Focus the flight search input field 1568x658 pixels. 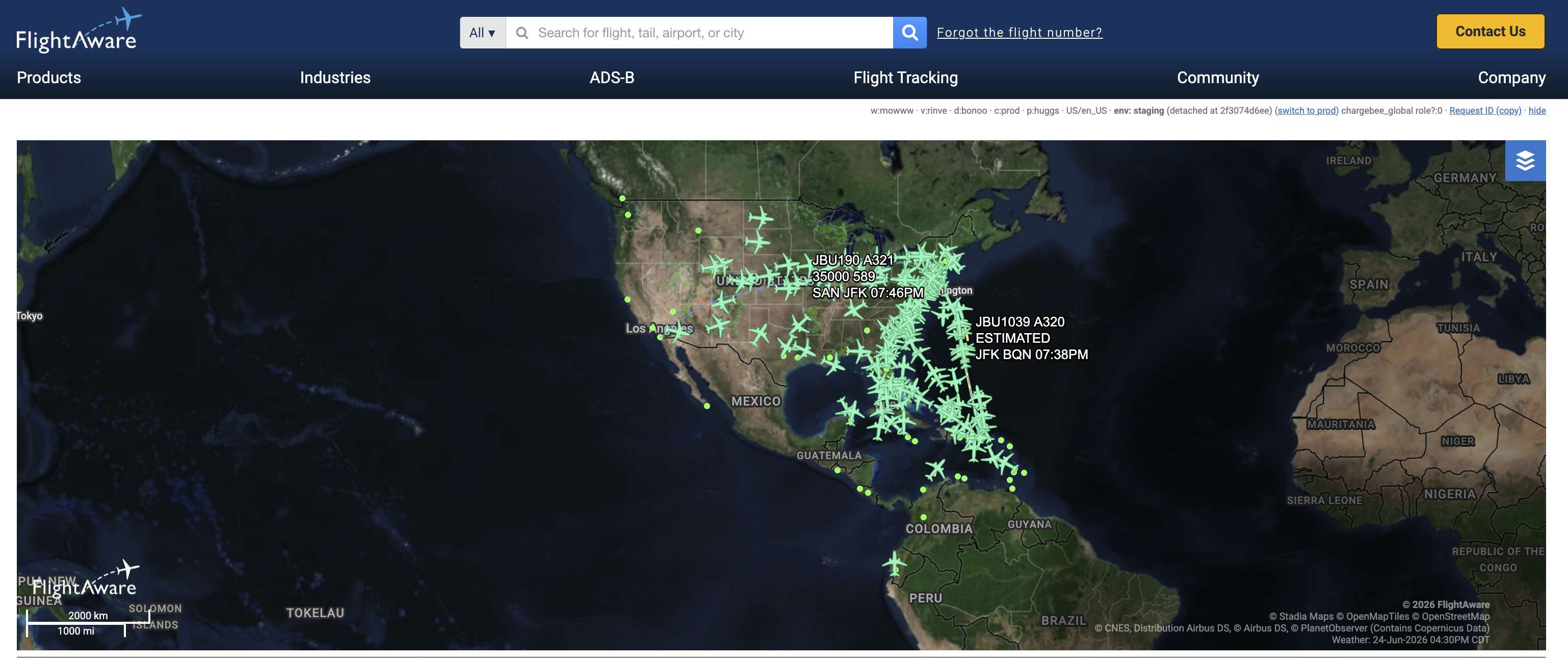point(699,32)
